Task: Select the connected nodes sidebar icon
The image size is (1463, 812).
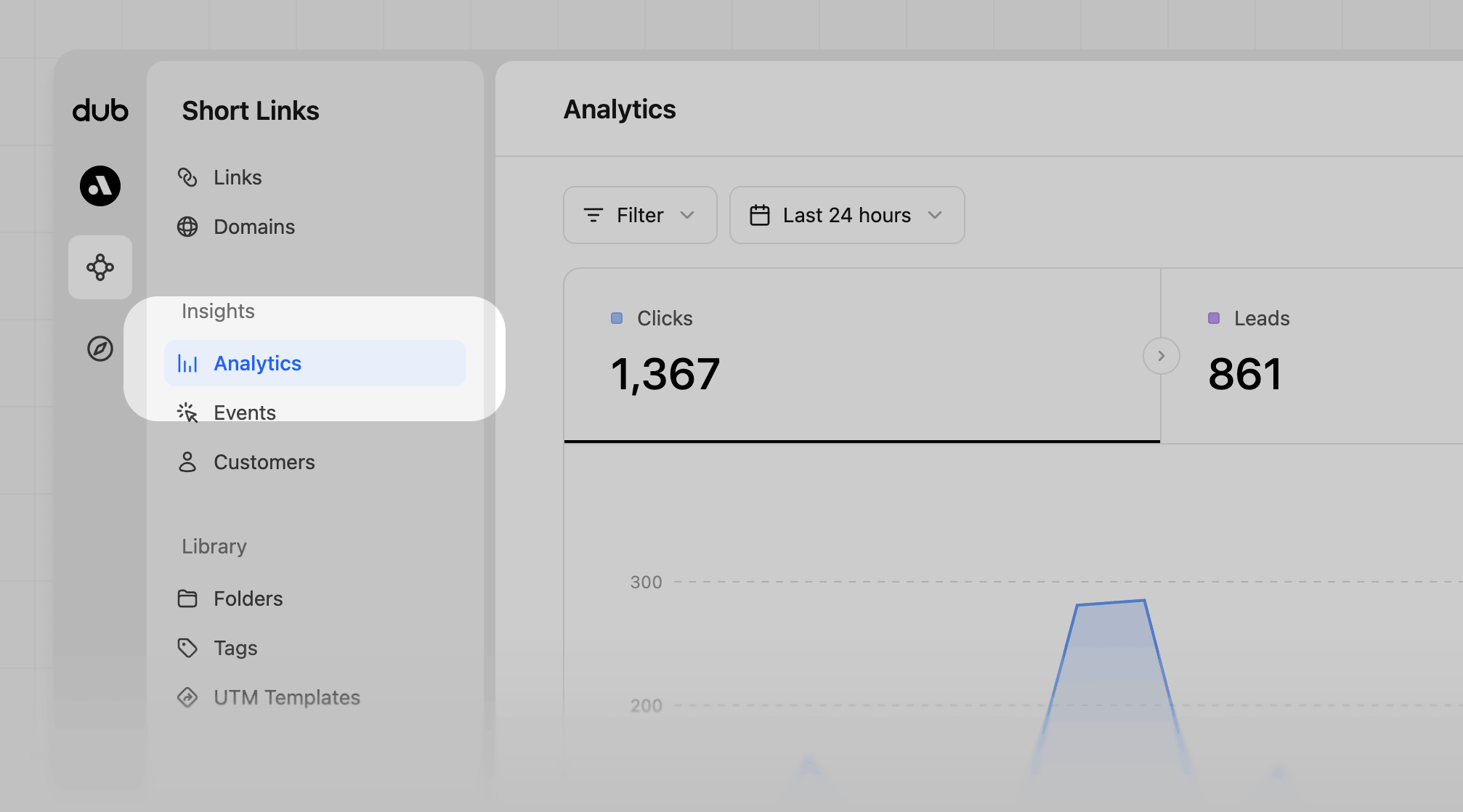Action: 100,267
